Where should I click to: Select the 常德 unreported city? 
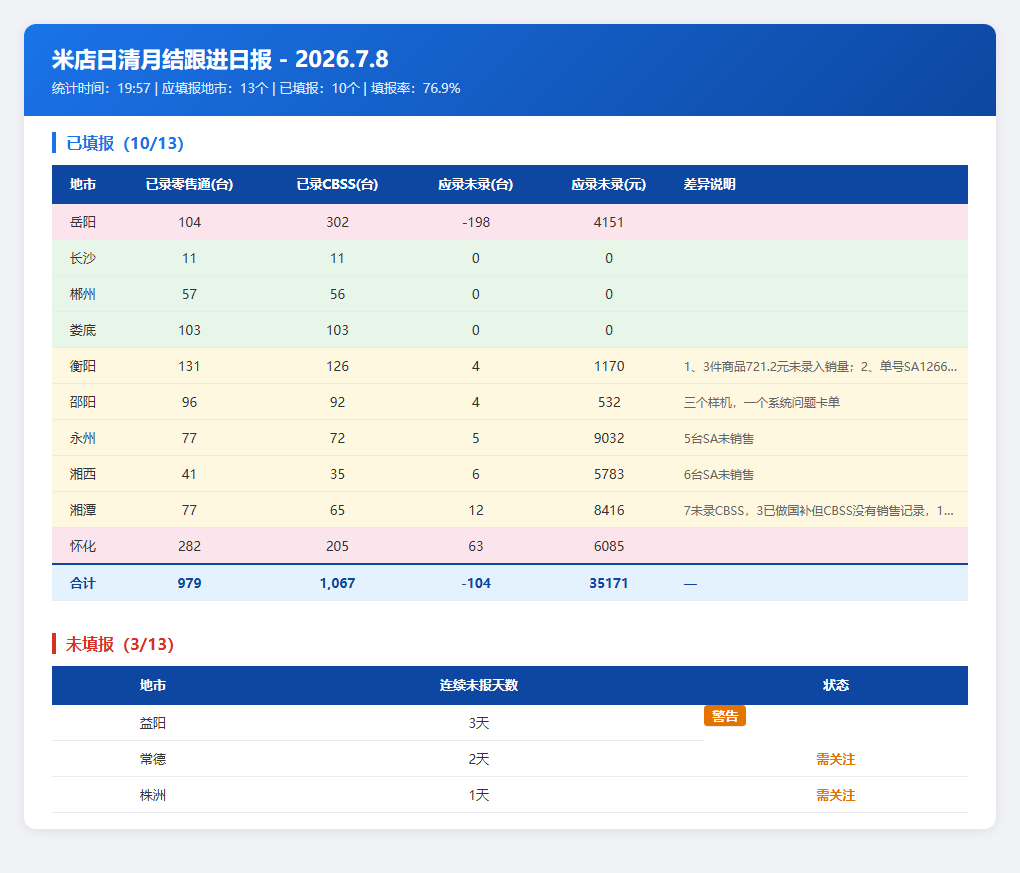coord(153,759)
